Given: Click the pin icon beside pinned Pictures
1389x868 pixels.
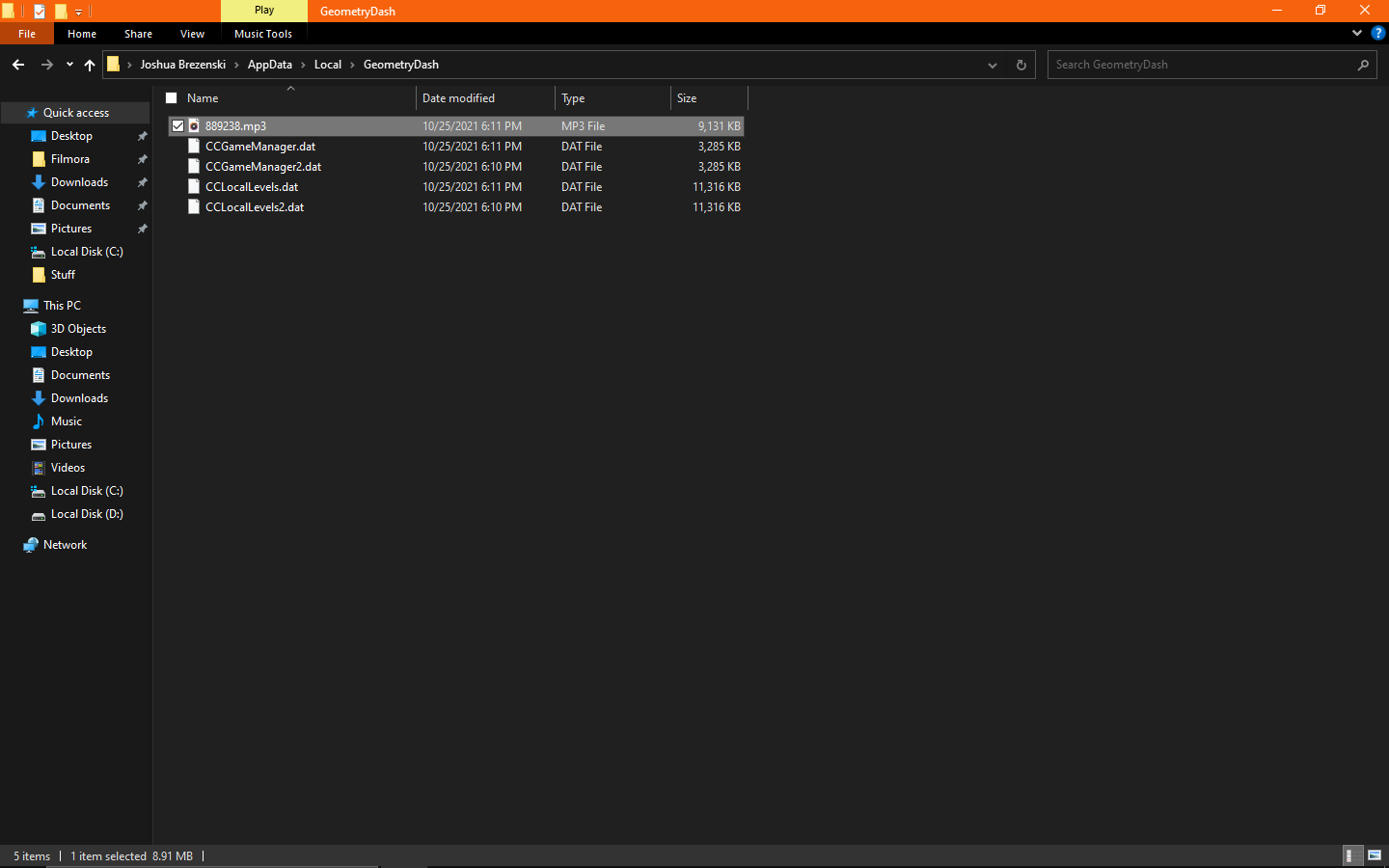Looking at the screenshot, I should (142, 229).
